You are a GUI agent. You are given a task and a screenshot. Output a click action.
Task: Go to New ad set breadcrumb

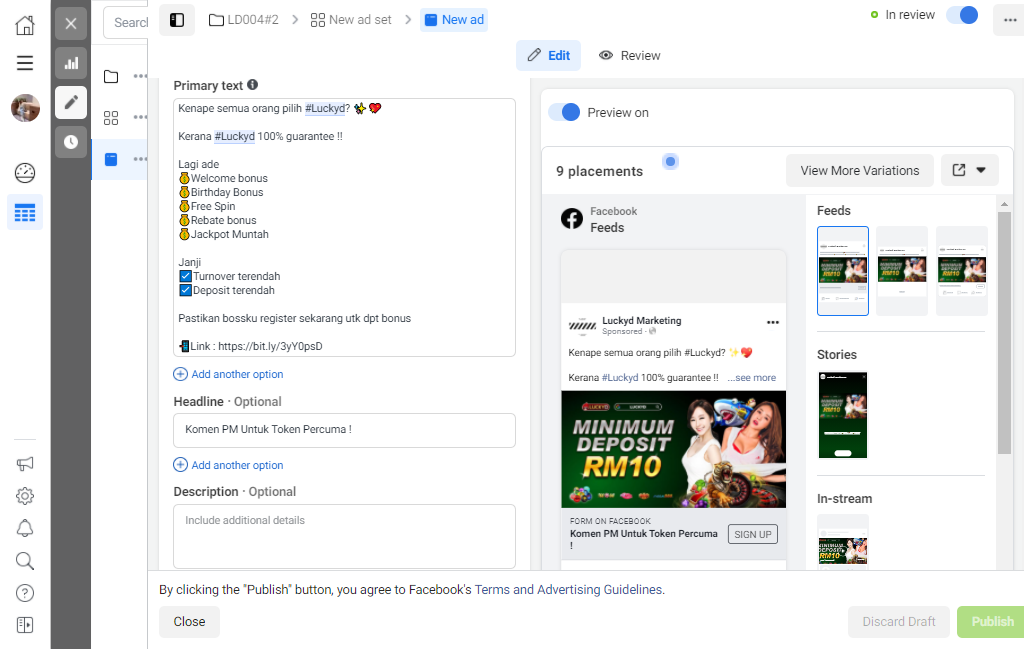click(x=351, y=20)
